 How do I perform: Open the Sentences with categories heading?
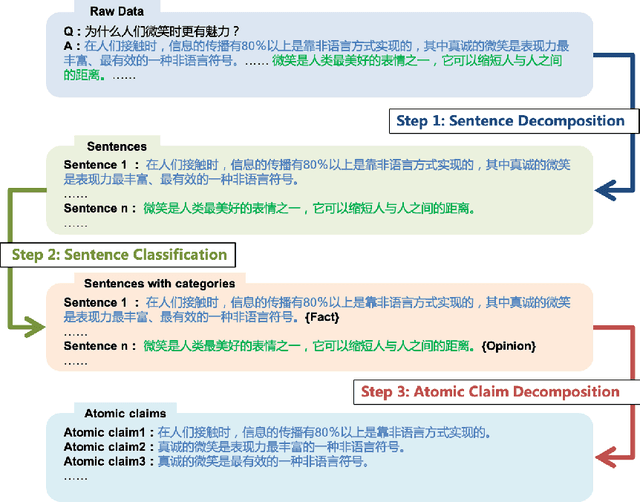click(159, 284)
